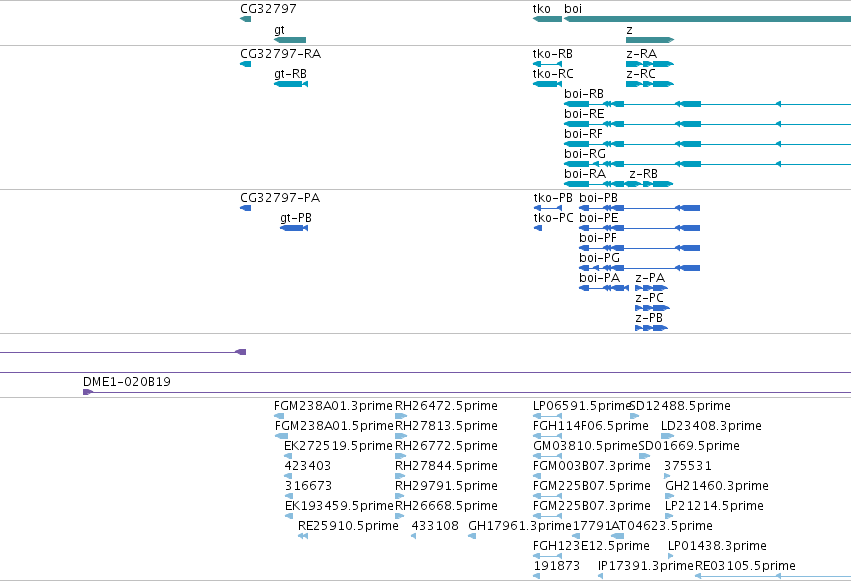Select EST RH27813.5prime
The image size is (851, 581).
[401, 436]
